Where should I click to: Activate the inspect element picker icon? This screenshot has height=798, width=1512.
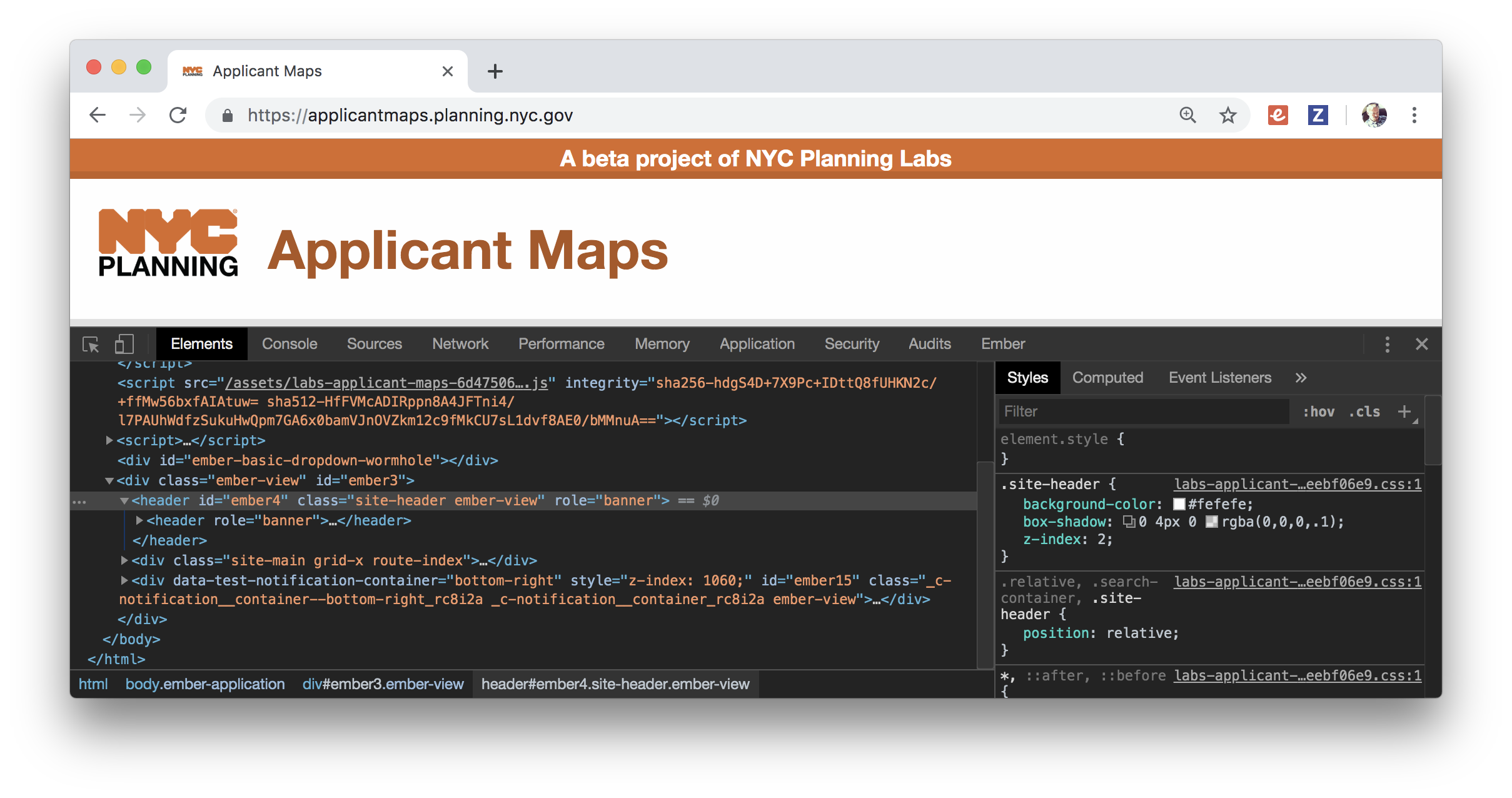pos(91,344)
